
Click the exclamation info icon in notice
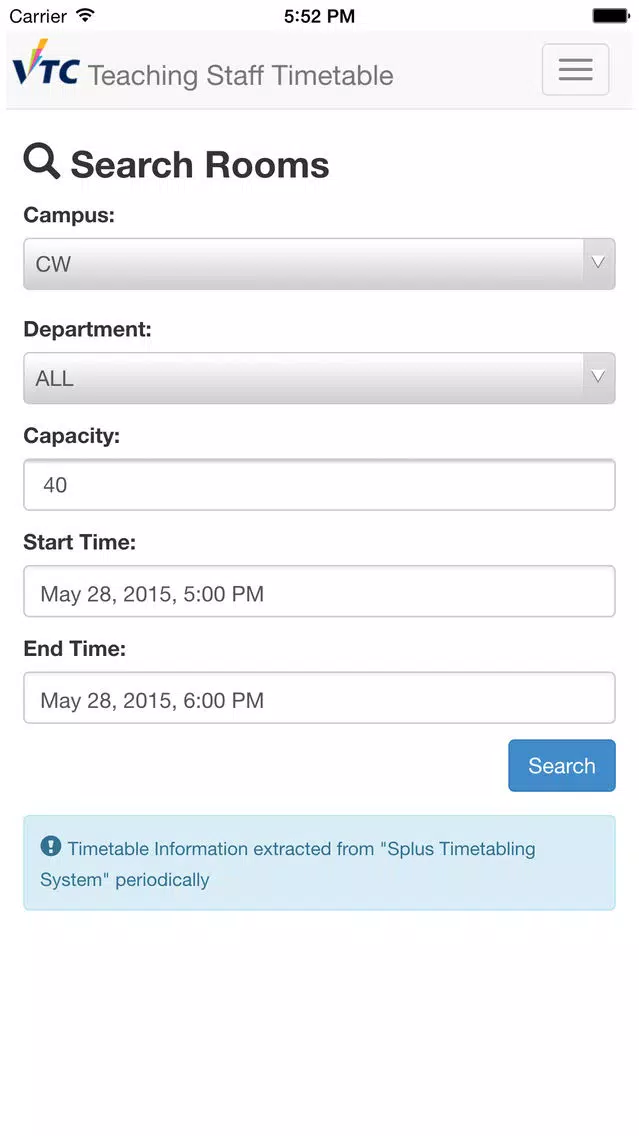coord(50,845)
